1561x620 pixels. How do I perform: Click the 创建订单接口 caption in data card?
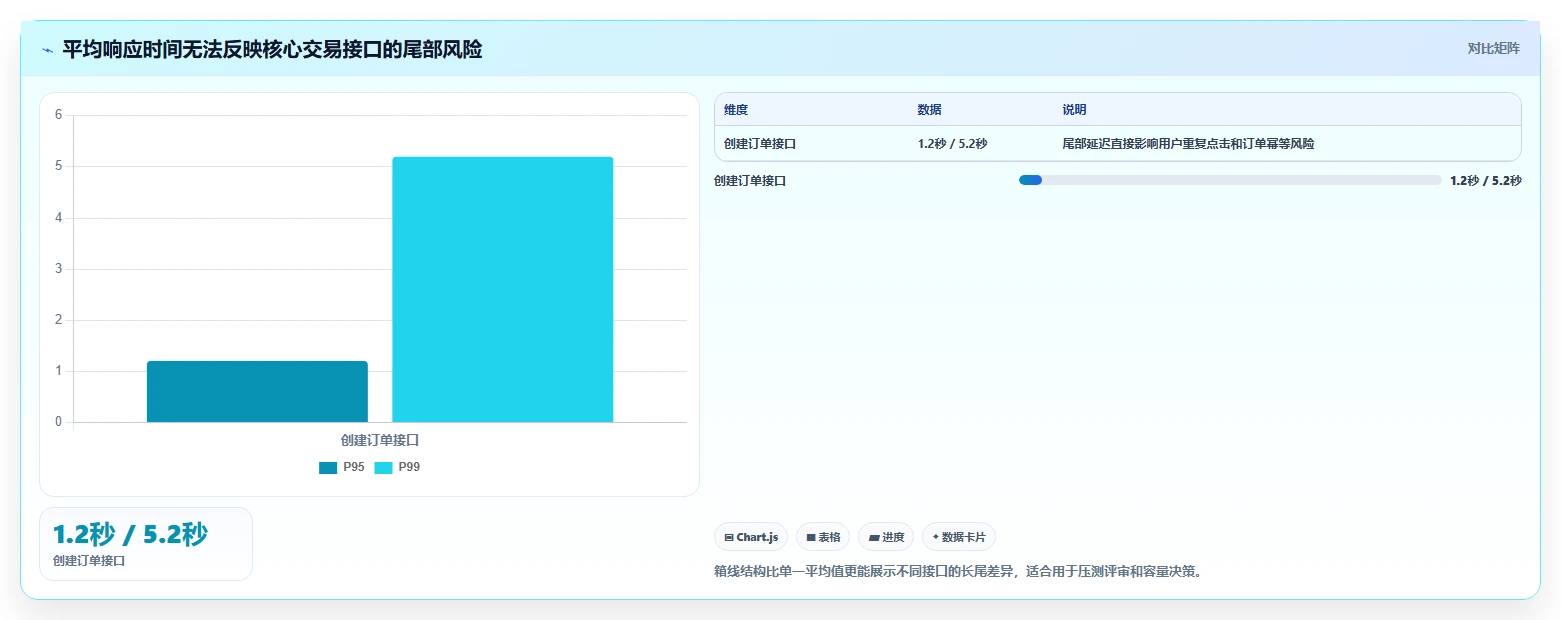coord(89,561)
